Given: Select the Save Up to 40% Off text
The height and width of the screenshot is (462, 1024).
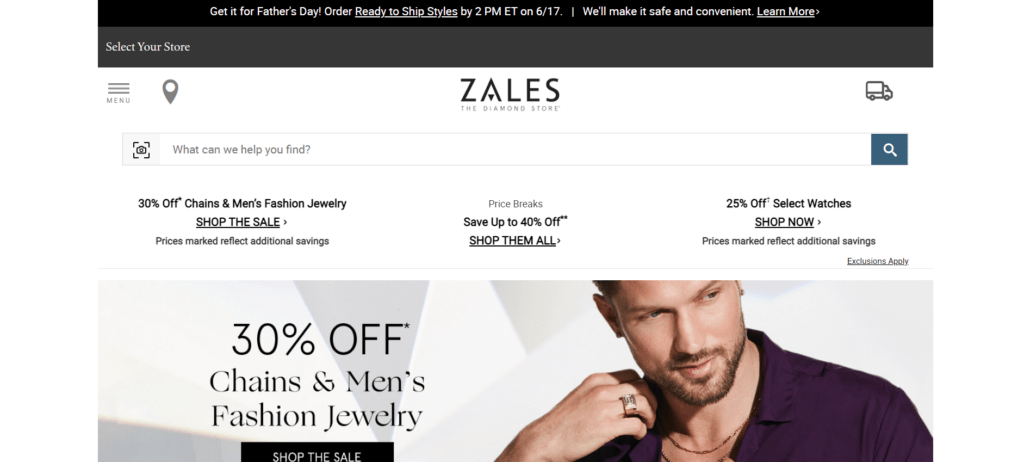Looking at the screenshot, I should click(x=515, y=222).
